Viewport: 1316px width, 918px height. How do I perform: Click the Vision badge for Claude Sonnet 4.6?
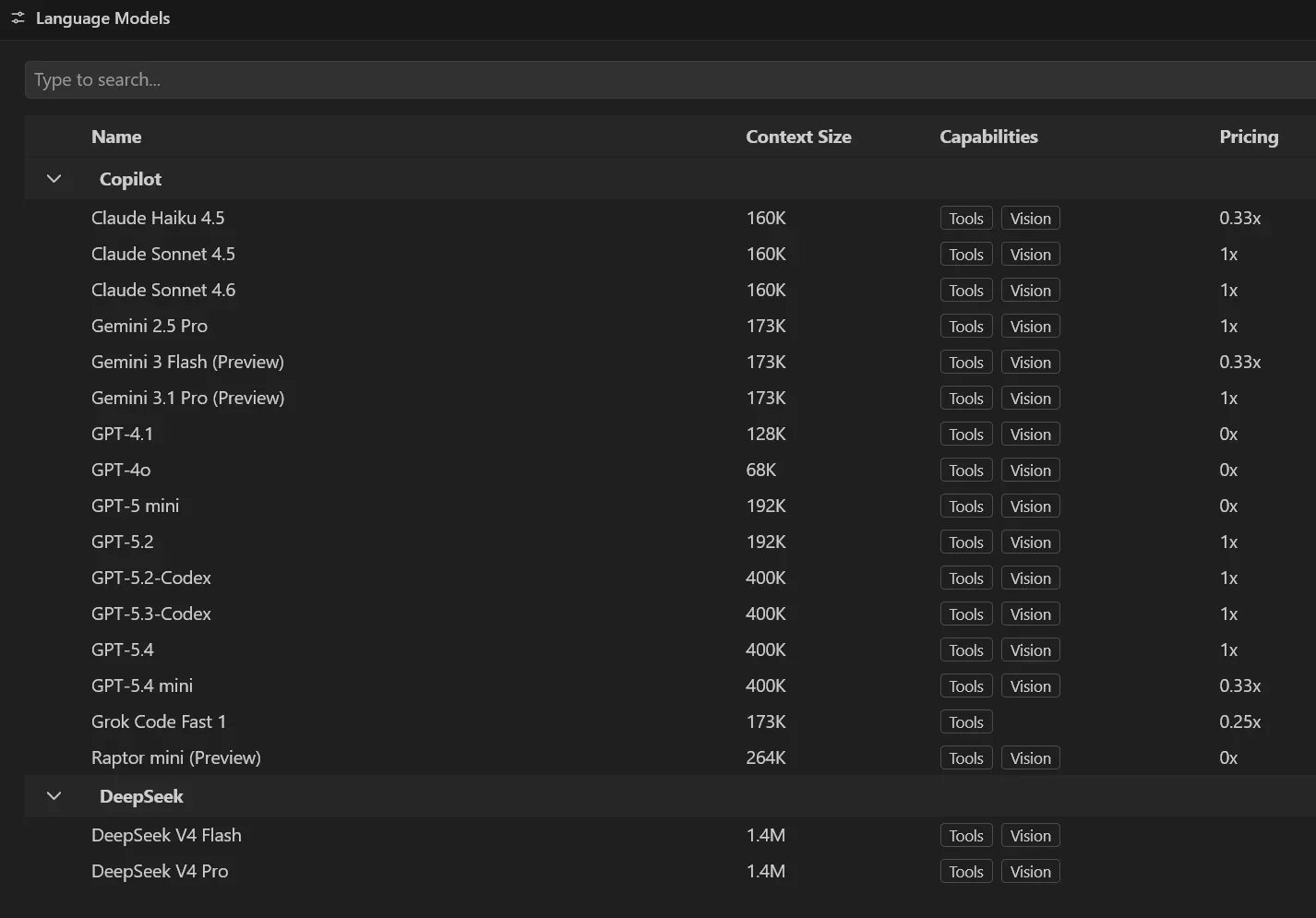(x=1031, y=291)
